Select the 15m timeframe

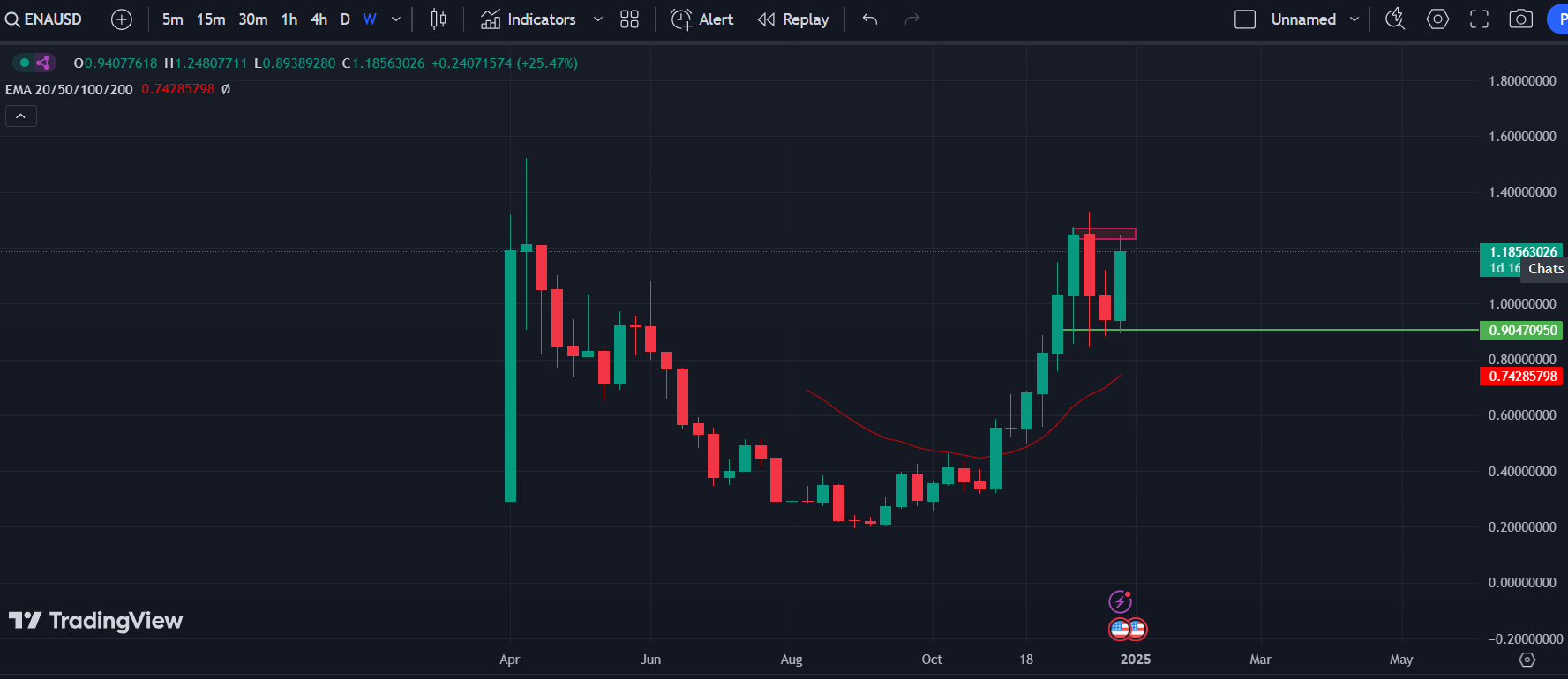click(x=211, y=19)
